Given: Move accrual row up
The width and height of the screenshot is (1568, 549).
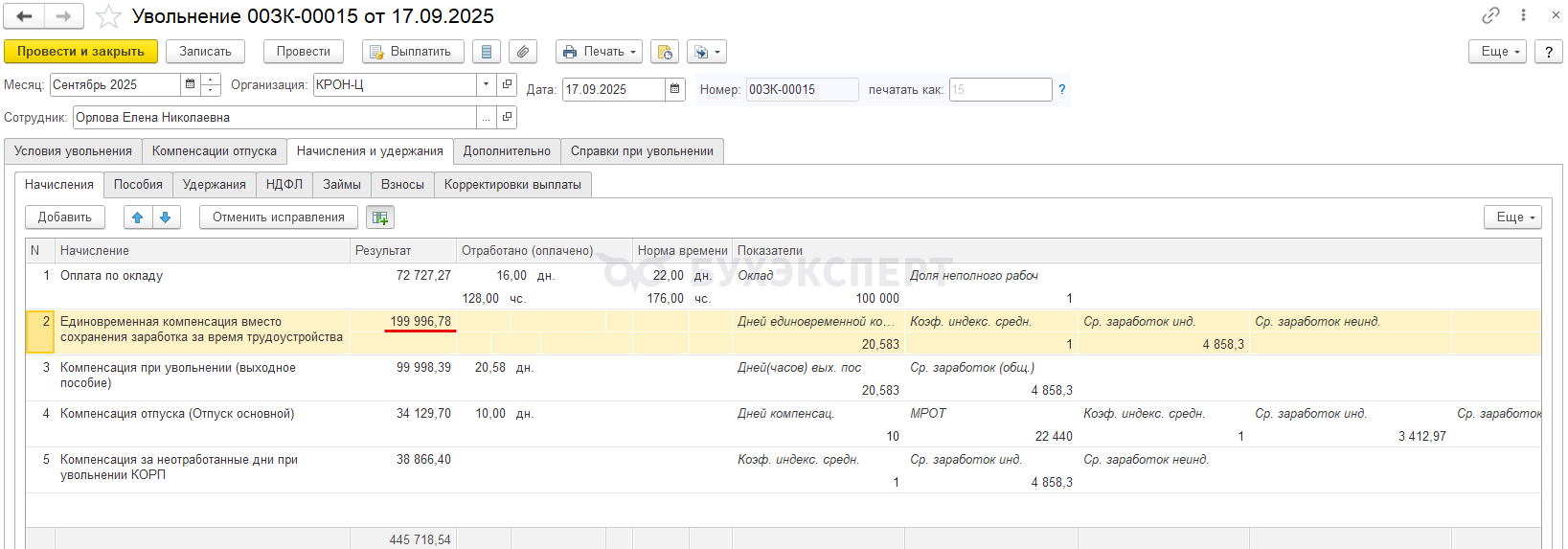Looking at the screenshot, I should coord(138,217).
